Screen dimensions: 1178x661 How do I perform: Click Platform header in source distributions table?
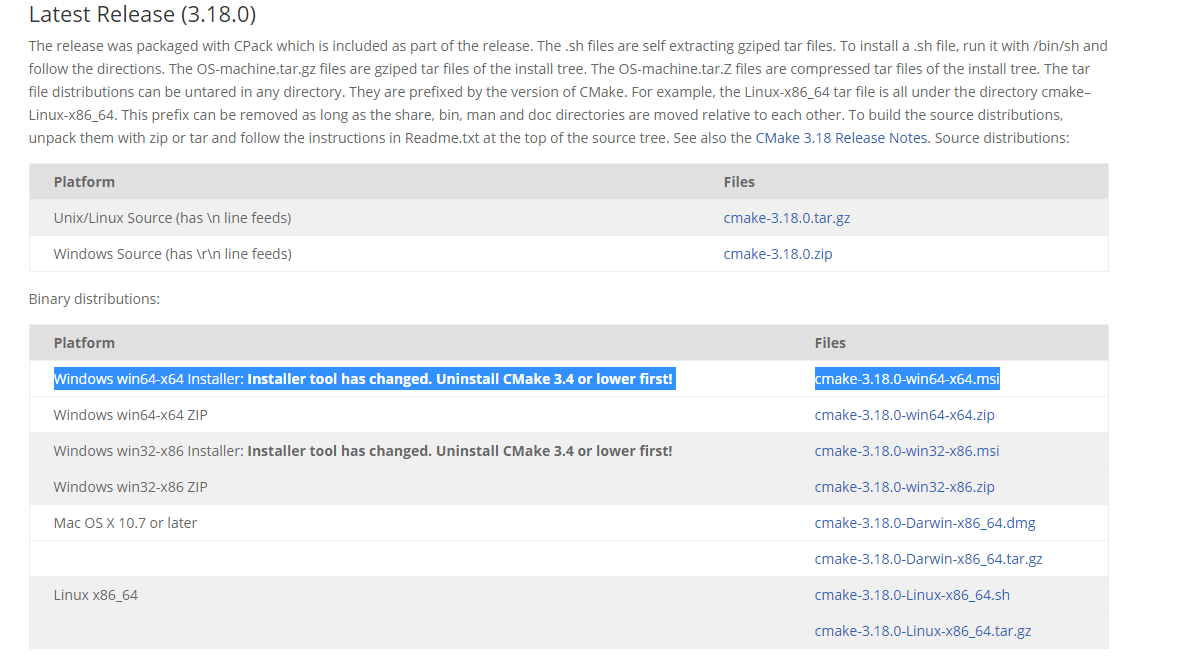point(84,182)
